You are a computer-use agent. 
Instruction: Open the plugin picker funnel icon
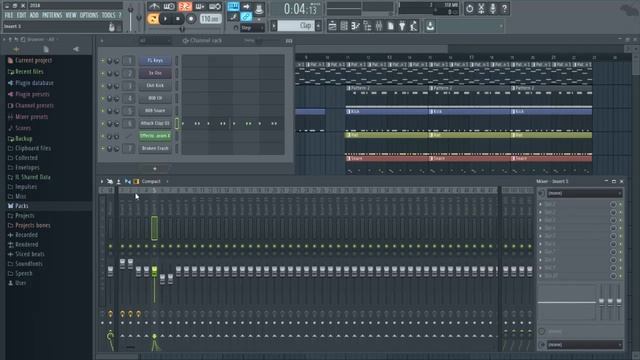click(x=402, y=26)
